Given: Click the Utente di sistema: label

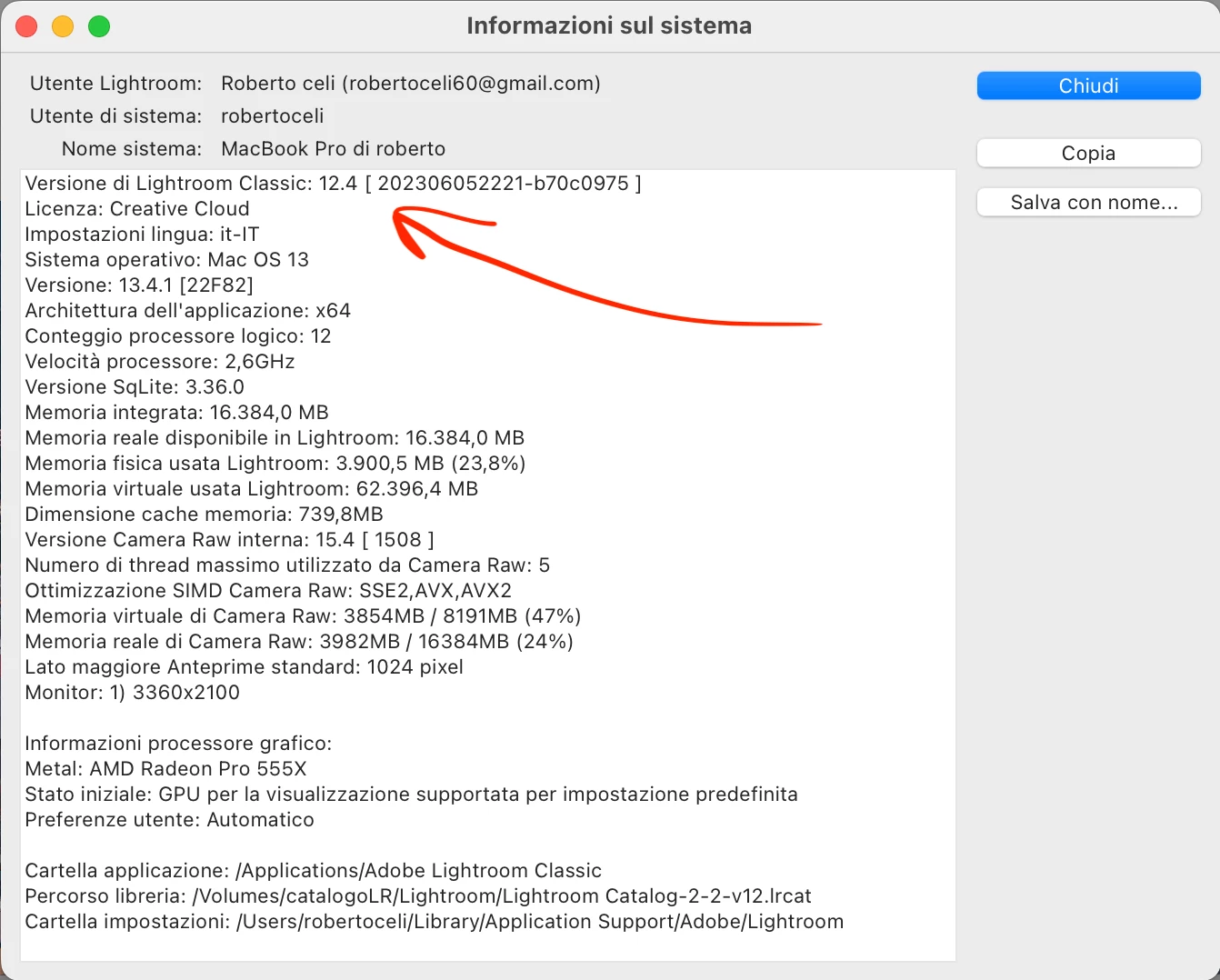Looking at the screenshot, I should [115, 116].
